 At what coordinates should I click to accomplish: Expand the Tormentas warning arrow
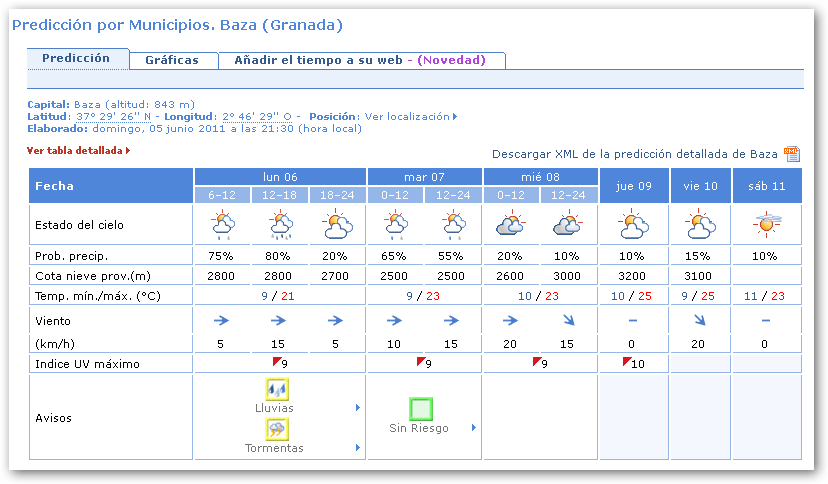pyautogui.click(x=358, y=448)
